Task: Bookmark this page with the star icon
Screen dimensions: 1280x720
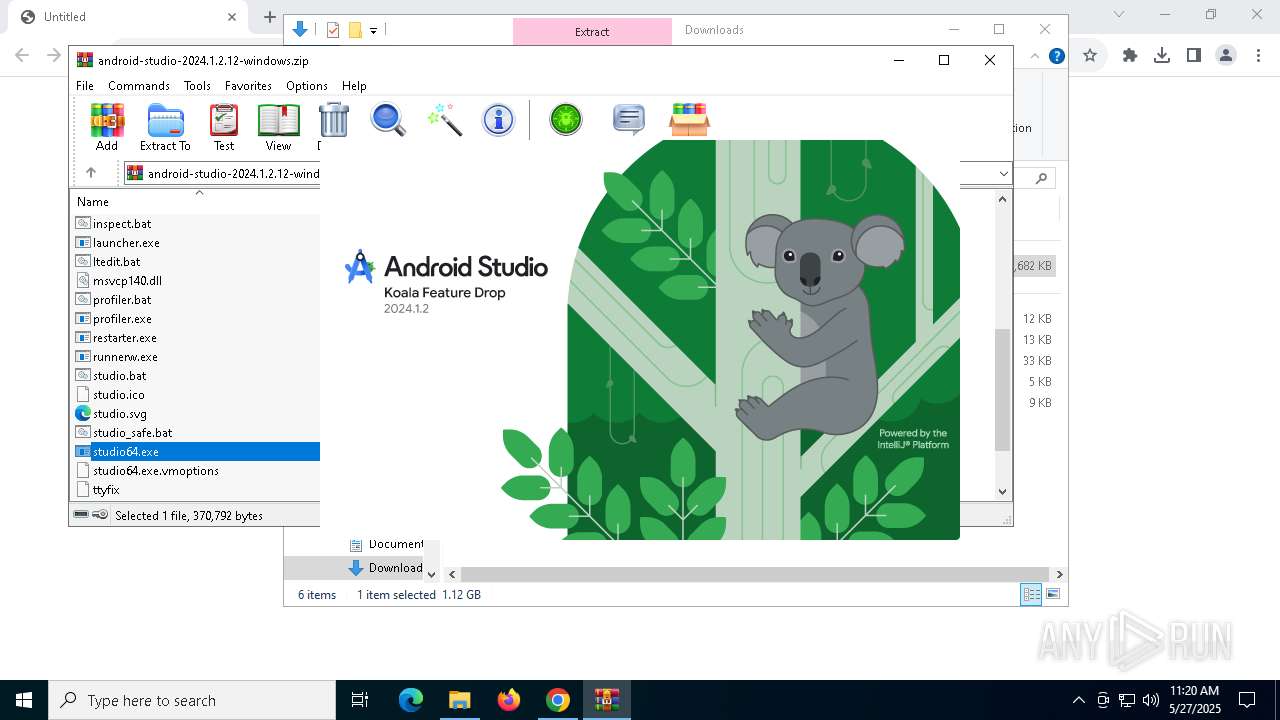Action: tap(1090, 56)
